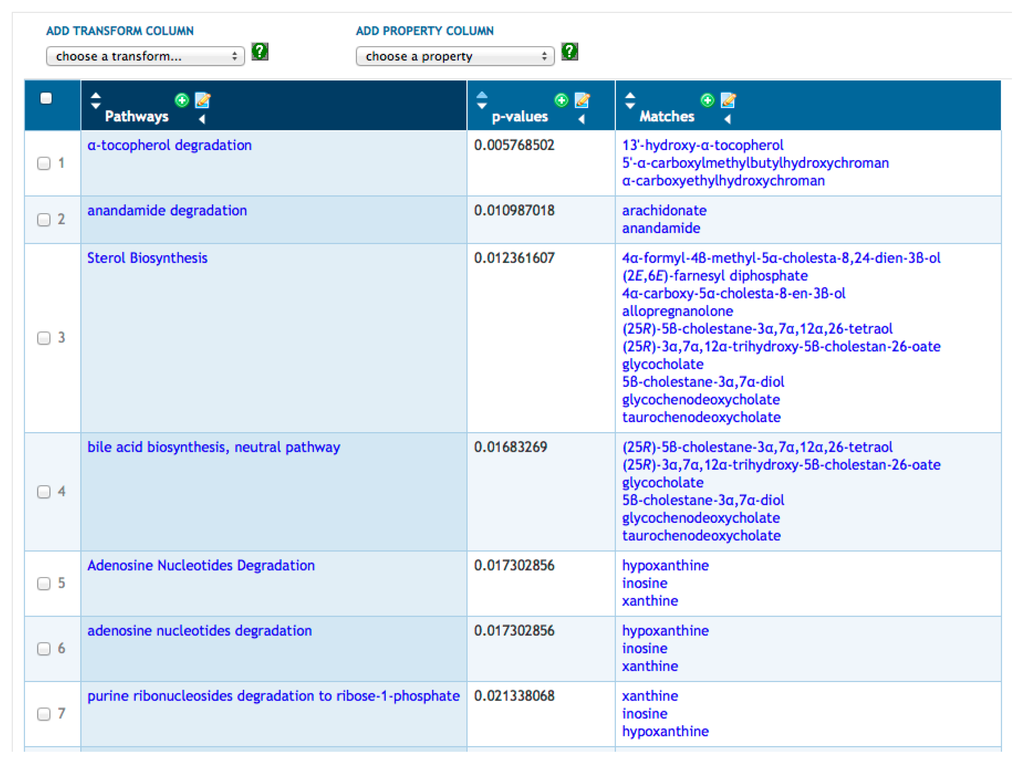Click help icon beside property dropdown
The height and width of the screenshot is (764, 1024).
coord(570,52)
